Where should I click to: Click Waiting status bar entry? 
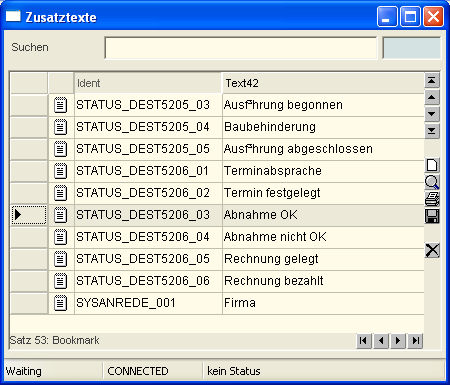24,371
